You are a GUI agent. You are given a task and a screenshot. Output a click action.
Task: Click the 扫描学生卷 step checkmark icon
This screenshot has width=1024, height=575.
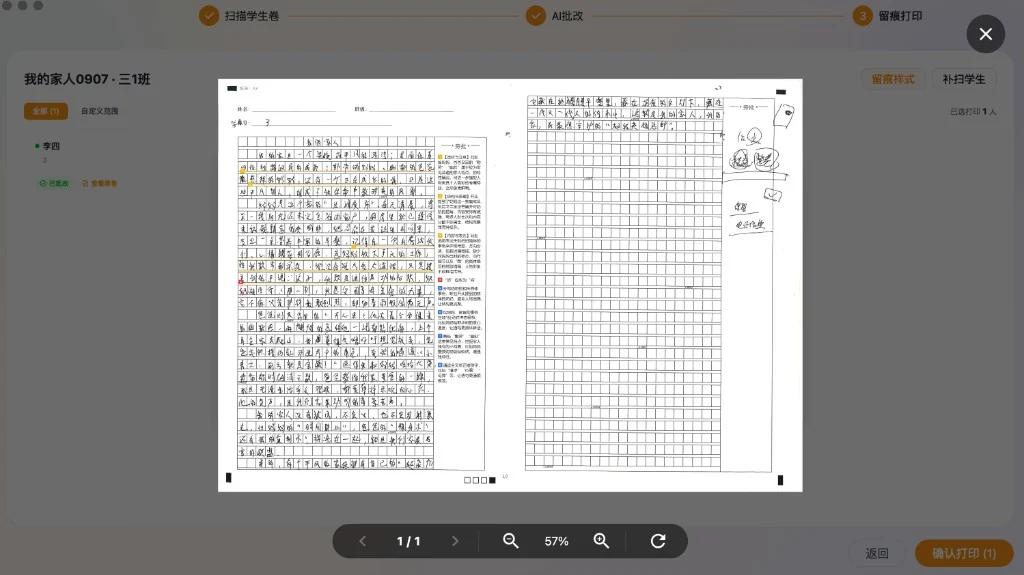tap(209, 16)
